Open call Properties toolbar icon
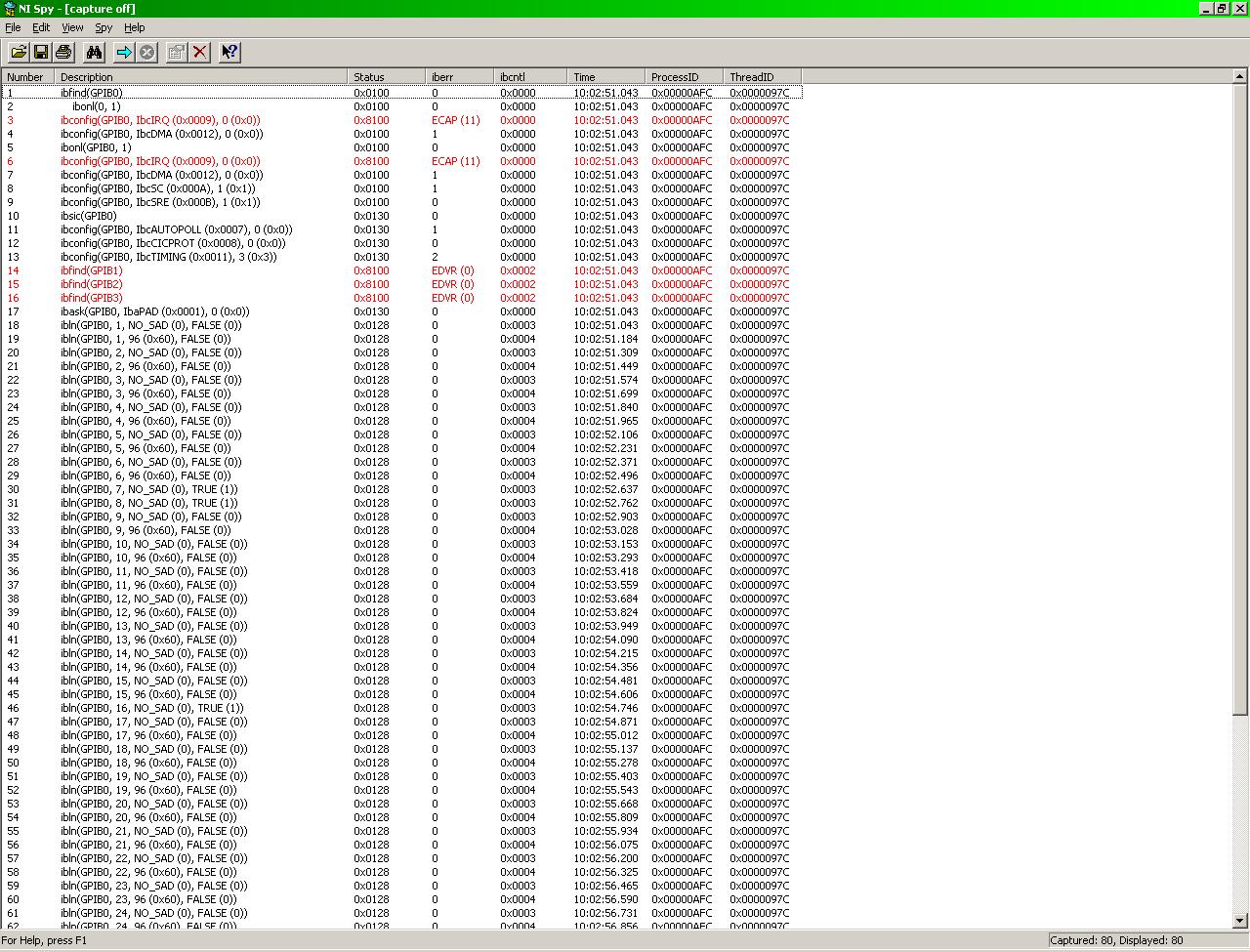 (x=177, y=52)
